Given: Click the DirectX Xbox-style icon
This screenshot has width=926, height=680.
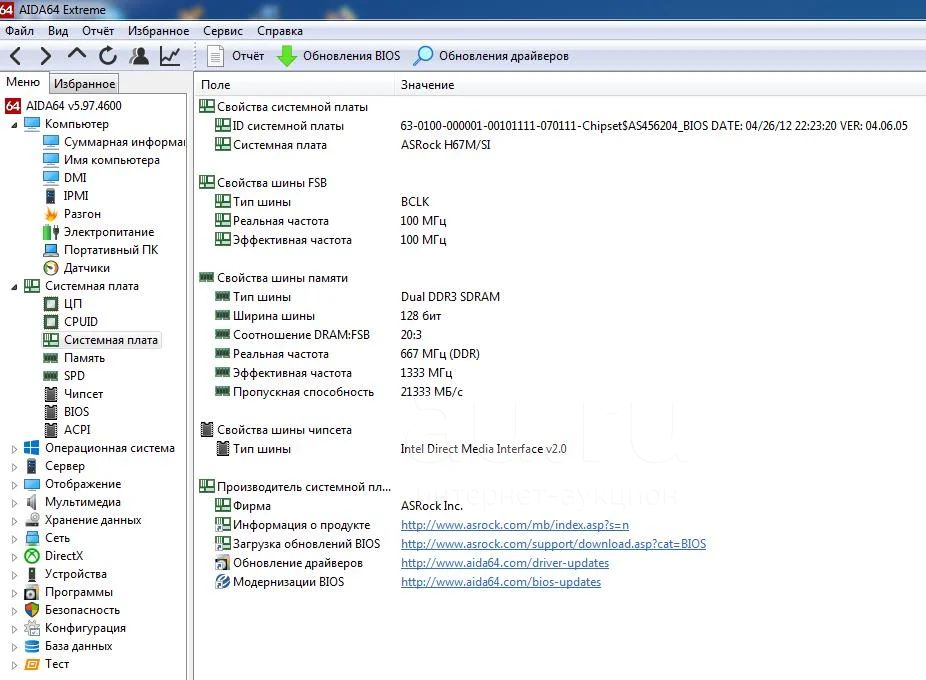Looking at the screenshot, I should pyautogui.click(x=32, y=556).
